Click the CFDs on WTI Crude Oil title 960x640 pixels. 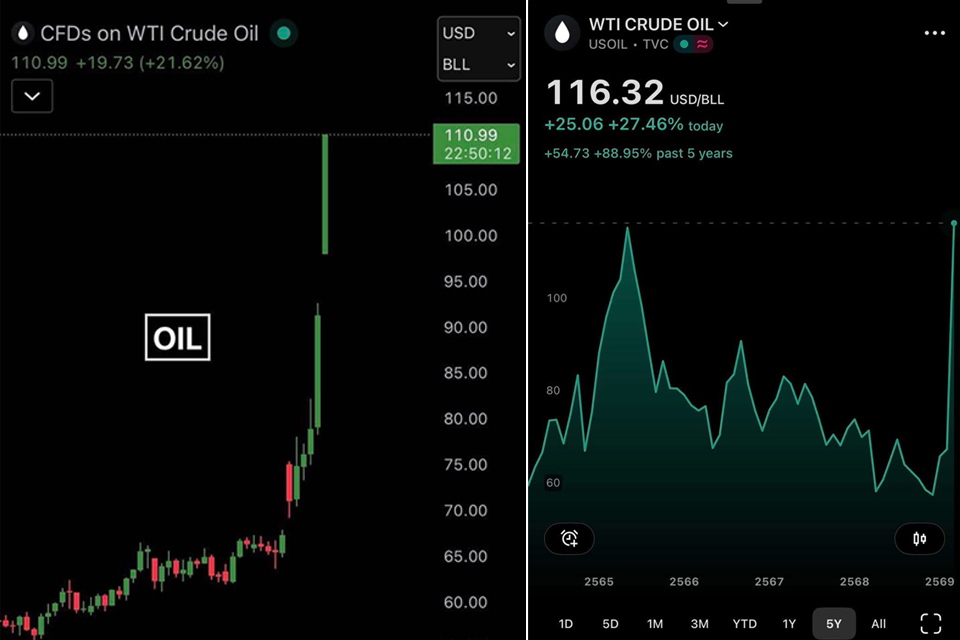tap(149, 34)
